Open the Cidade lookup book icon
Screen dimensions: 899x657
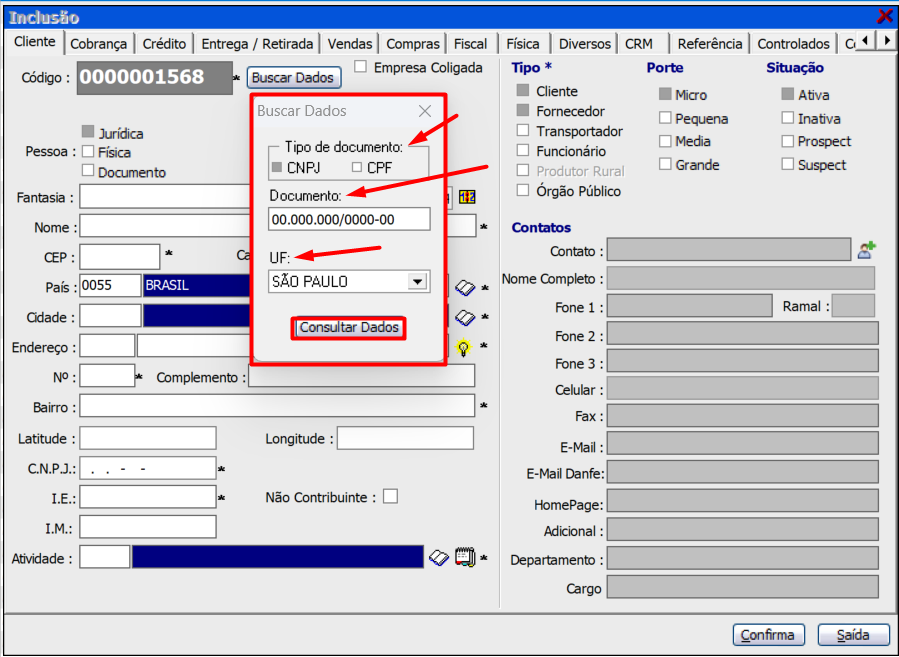(465, 318)
